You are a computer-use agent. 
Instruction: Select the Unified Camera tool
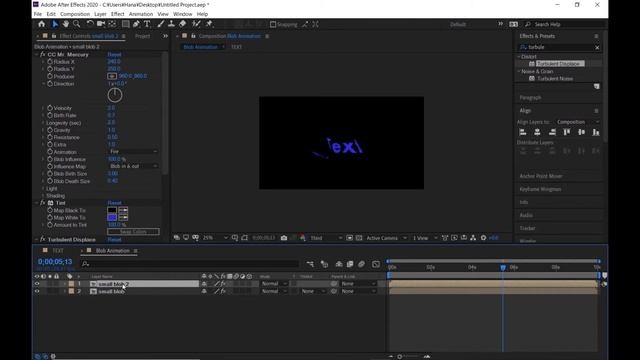pyautogui.click(x=101, y=24)
